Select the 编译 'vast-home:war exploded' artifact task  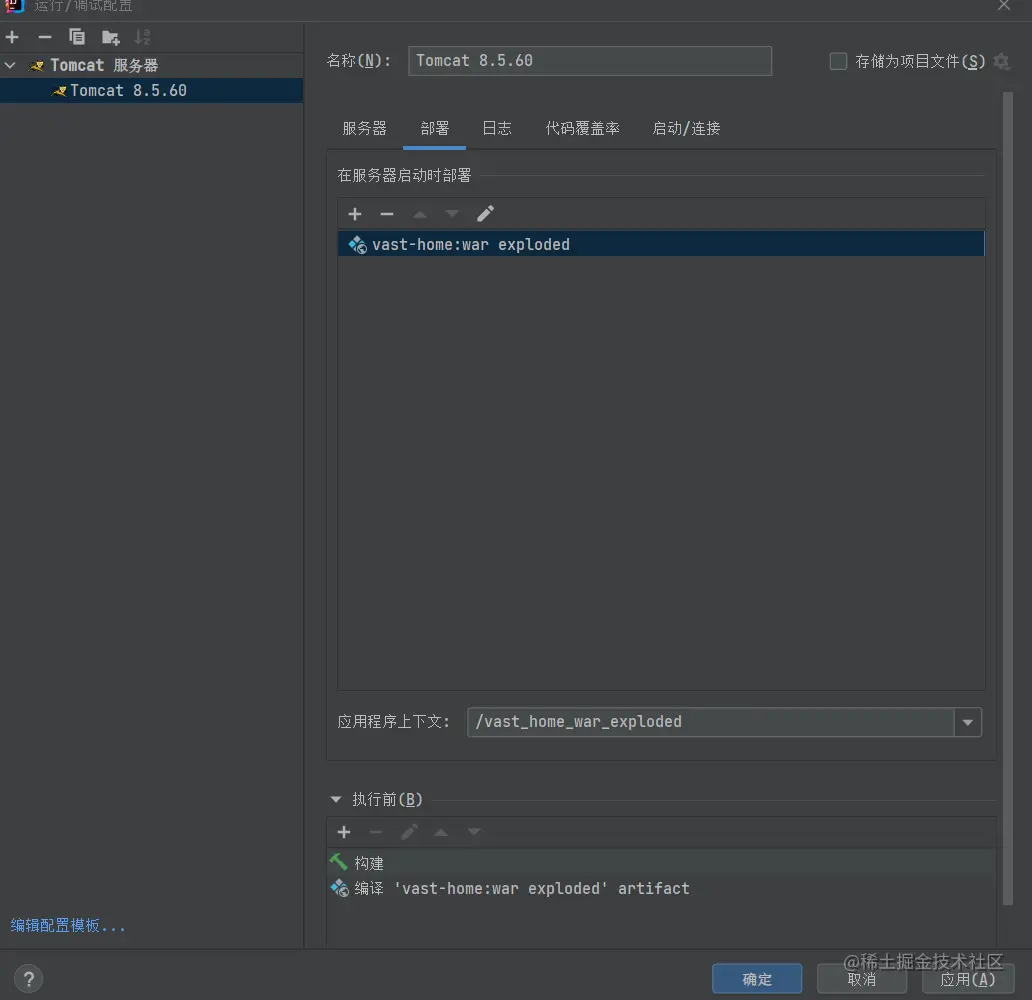coord(661,888)
